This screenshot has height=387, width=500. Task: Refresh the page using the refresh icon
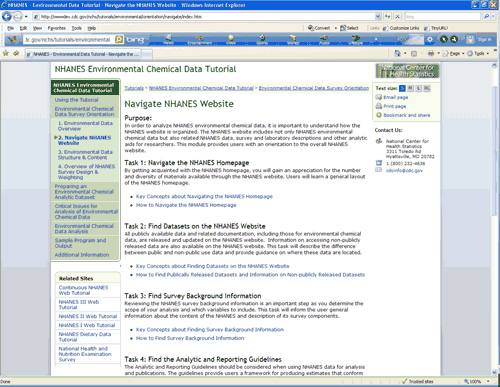[x=387, y=16]
